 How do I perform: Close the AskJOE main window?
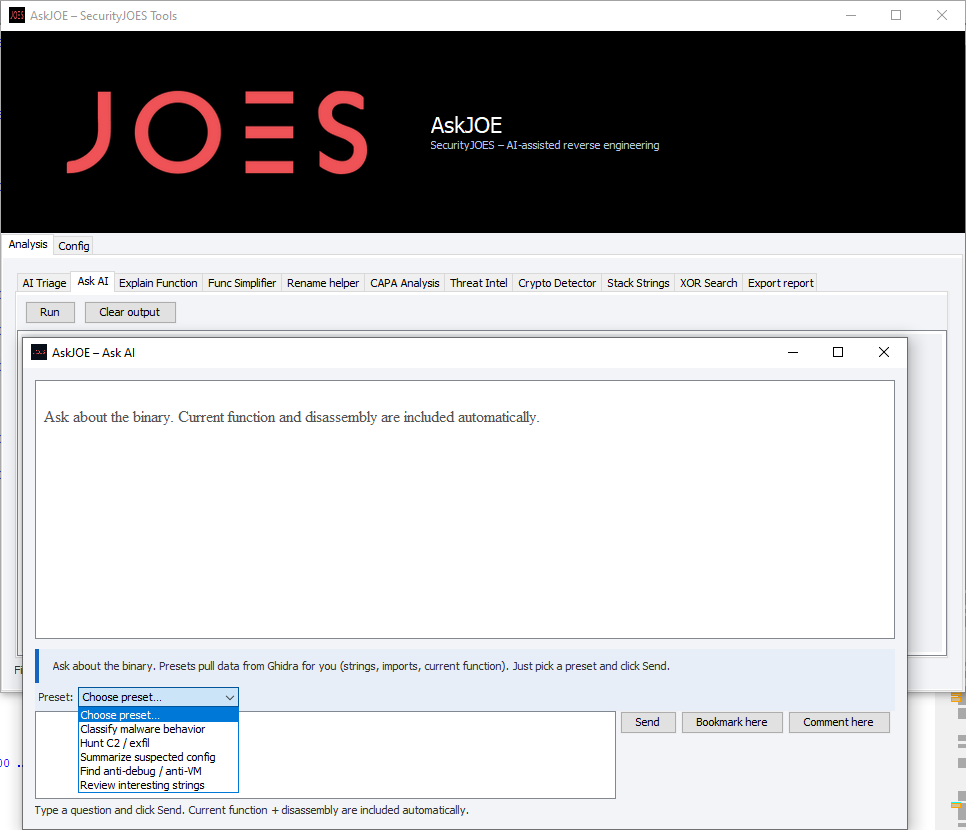[941, 15]
